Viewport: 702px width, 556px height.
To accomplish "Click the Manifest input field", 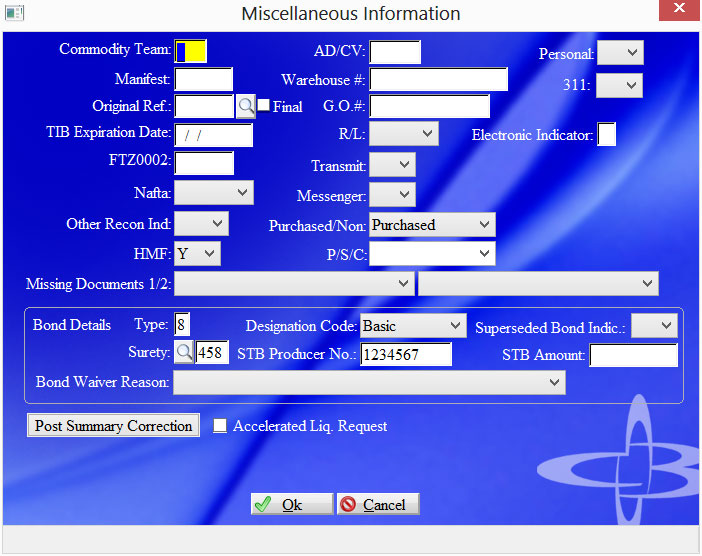I will pos(204,79).
